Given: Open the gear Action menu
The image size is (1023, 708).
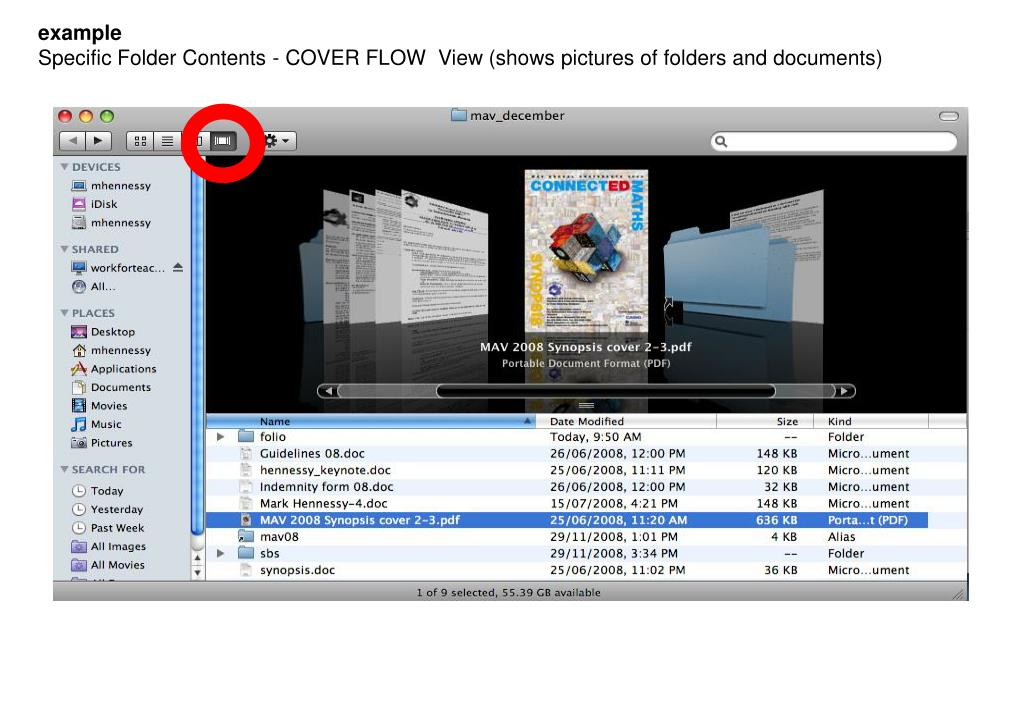Looking at the screenshot, I should [278, 141].
